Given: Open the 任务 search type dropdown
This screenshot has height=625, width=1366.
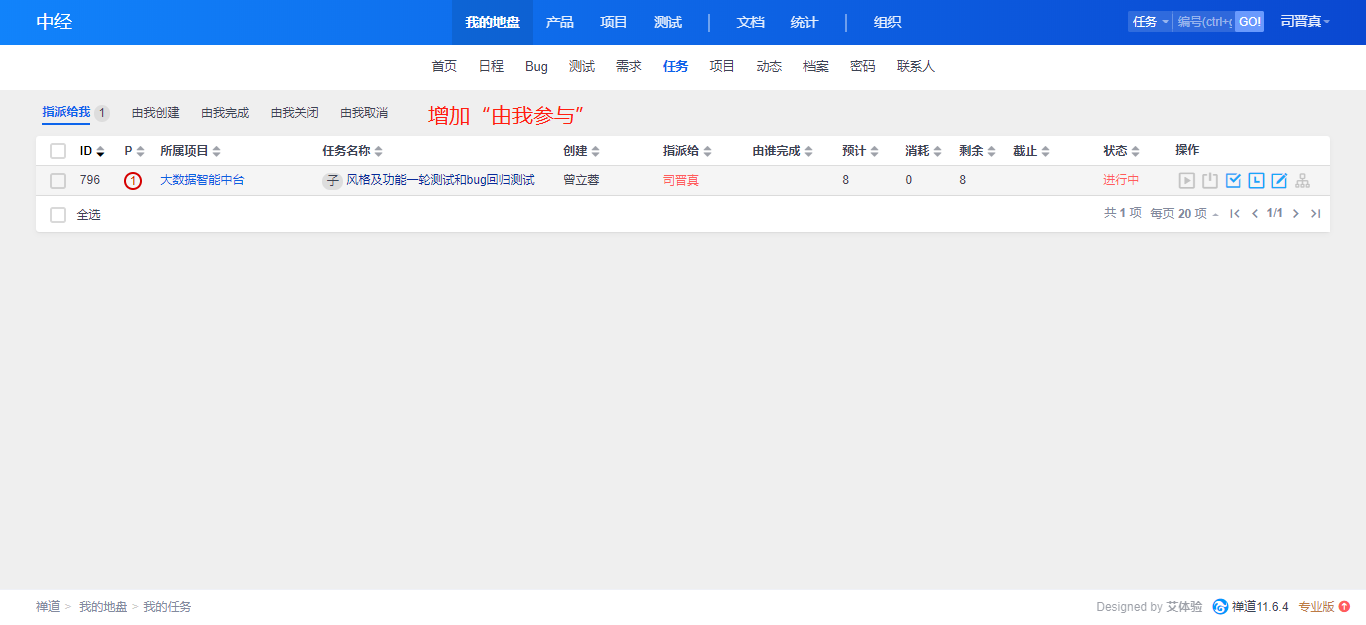Looking at the screenshot, I should 1150,22.
